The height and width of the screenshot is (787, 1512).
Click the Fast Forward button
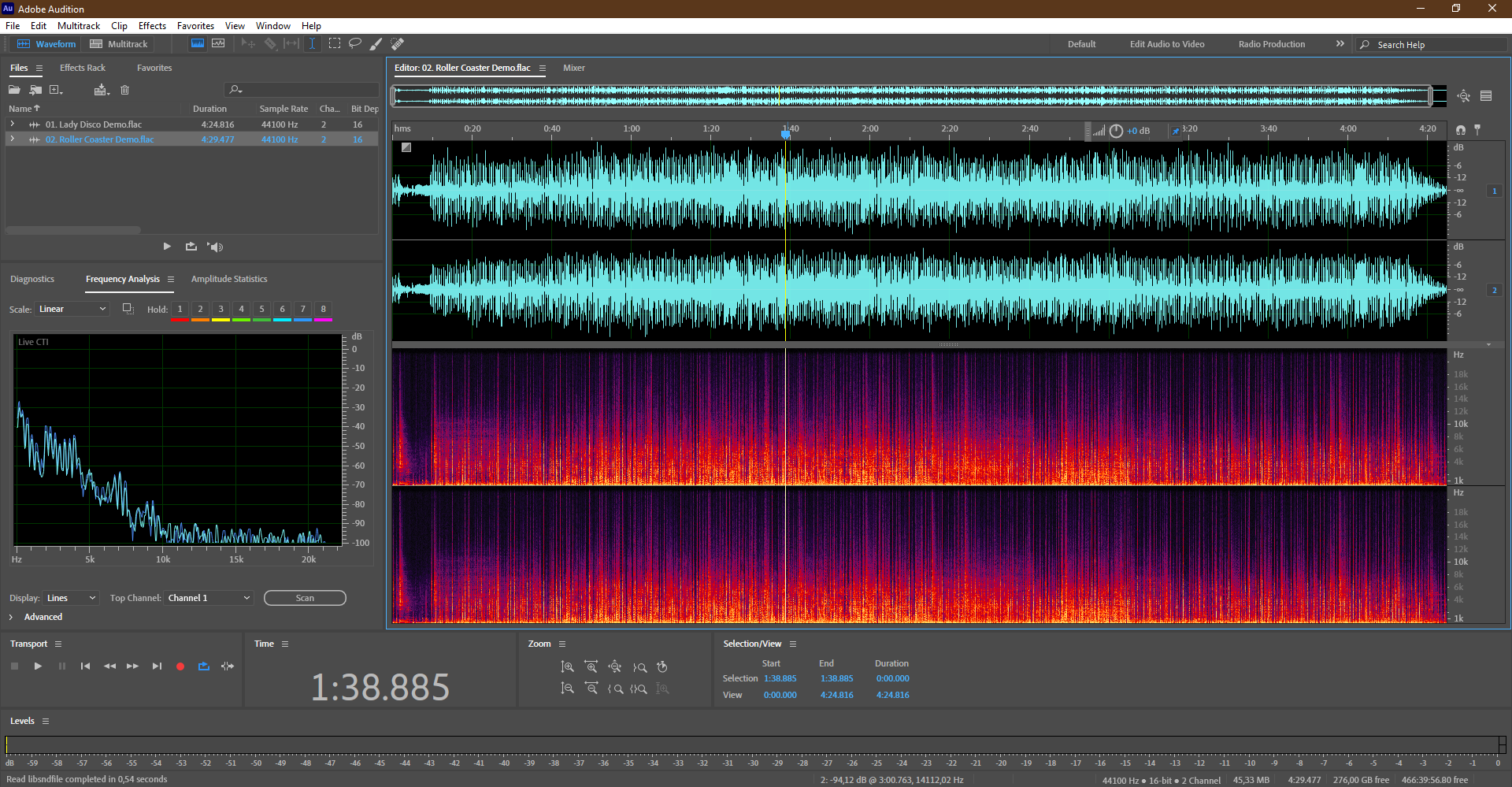132,666
